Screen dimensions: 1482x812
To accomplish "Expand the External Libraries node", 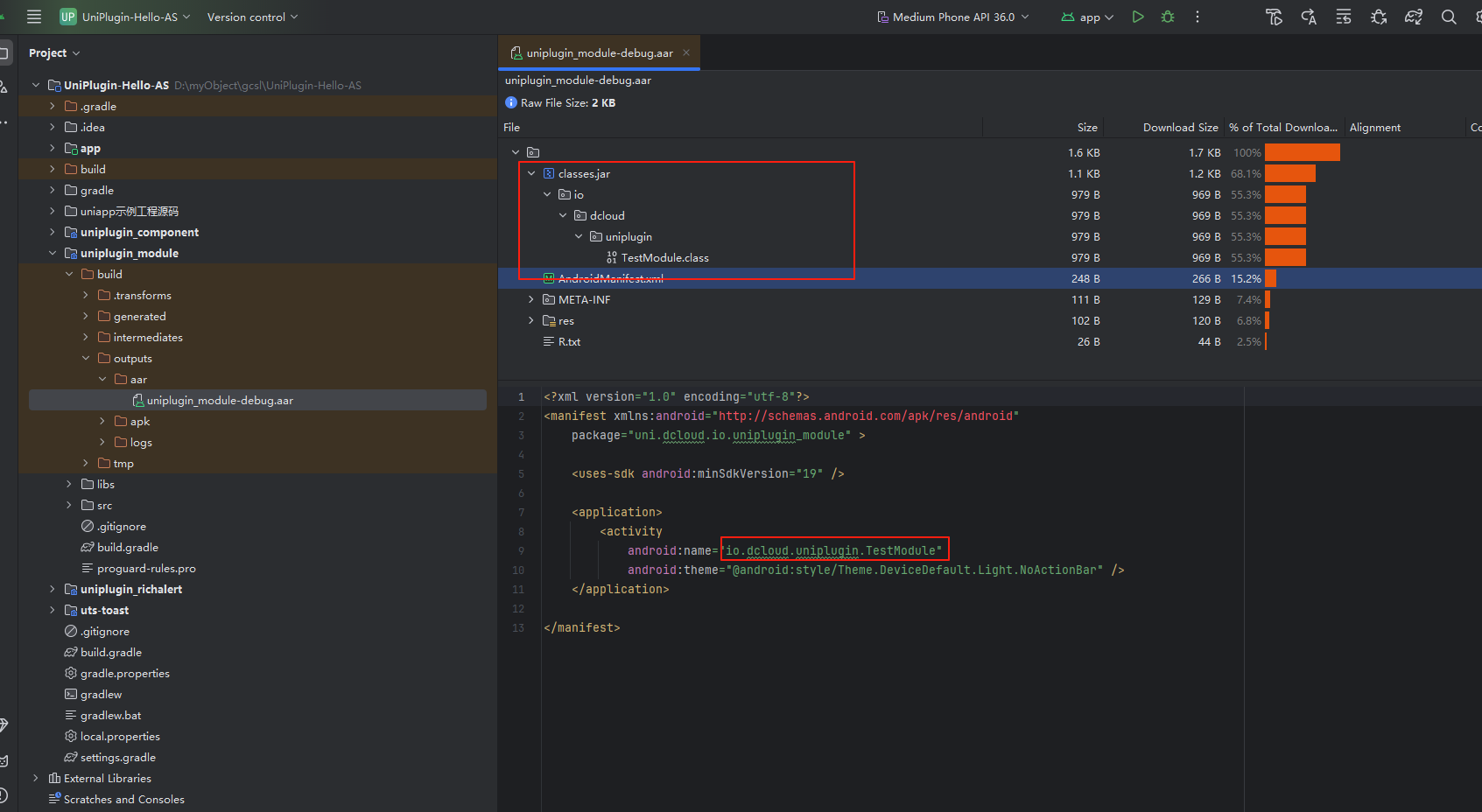I will (36, 778).
